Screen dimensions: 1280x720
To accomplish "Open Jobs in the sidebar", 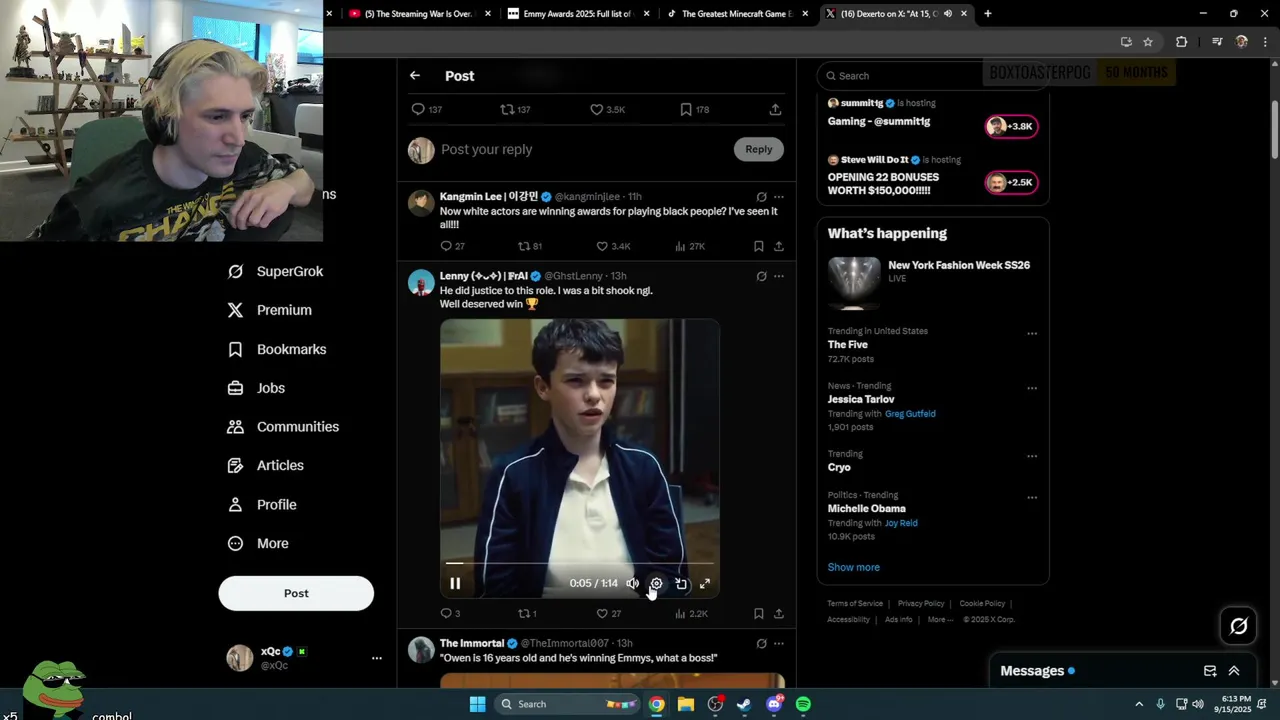I will coord(256,388).
